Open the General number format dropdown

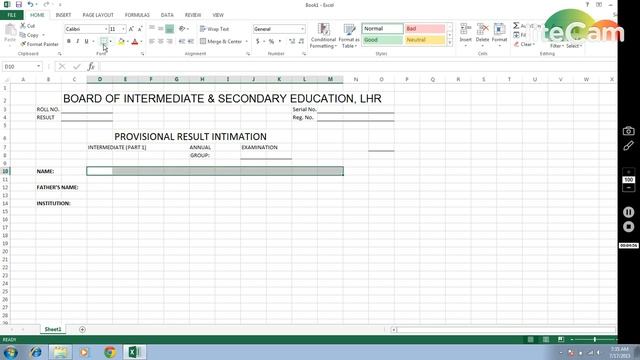click(302, 29)
